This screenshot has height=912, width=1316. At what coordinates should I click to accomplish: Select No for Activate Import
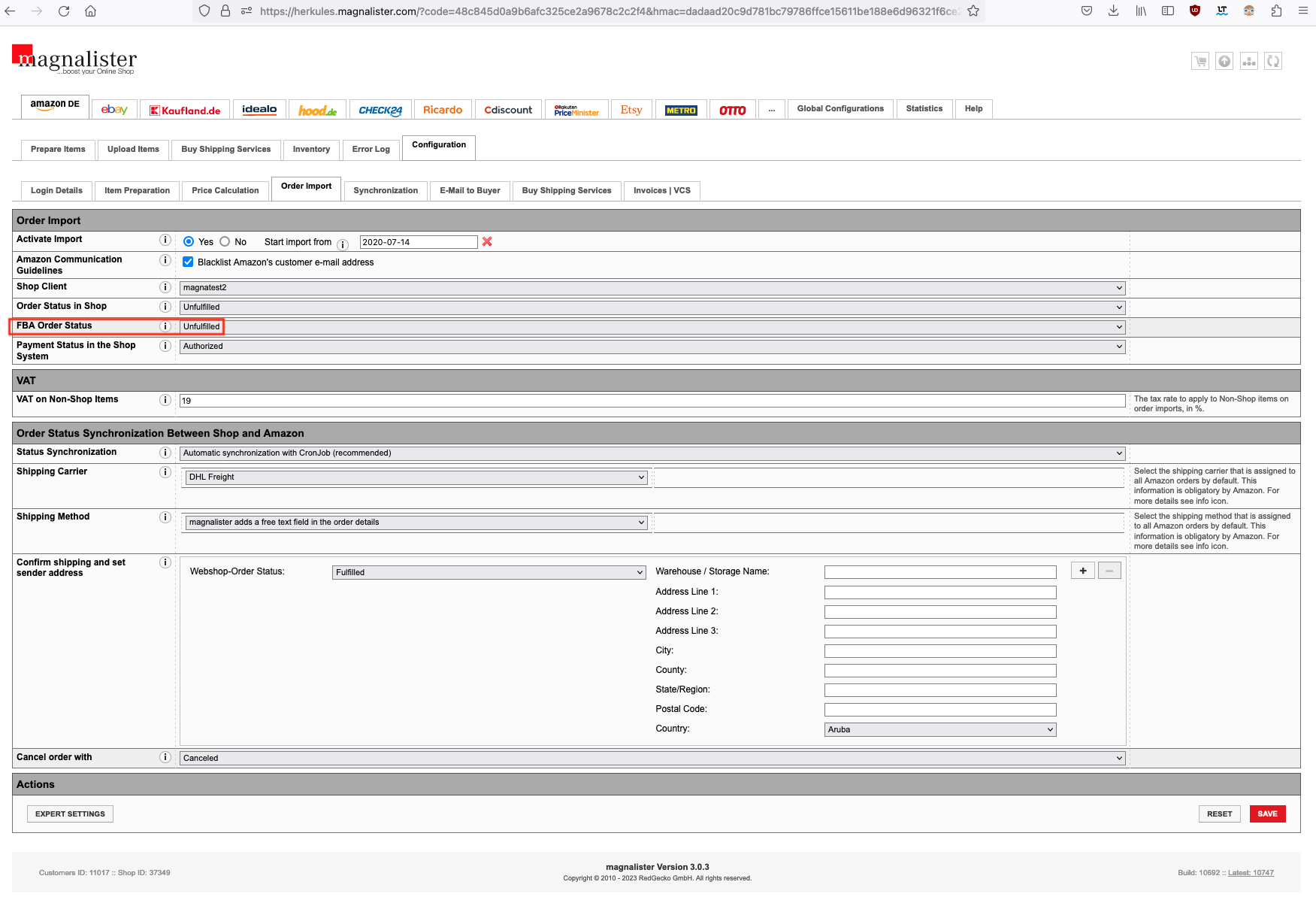coord(225,241)
